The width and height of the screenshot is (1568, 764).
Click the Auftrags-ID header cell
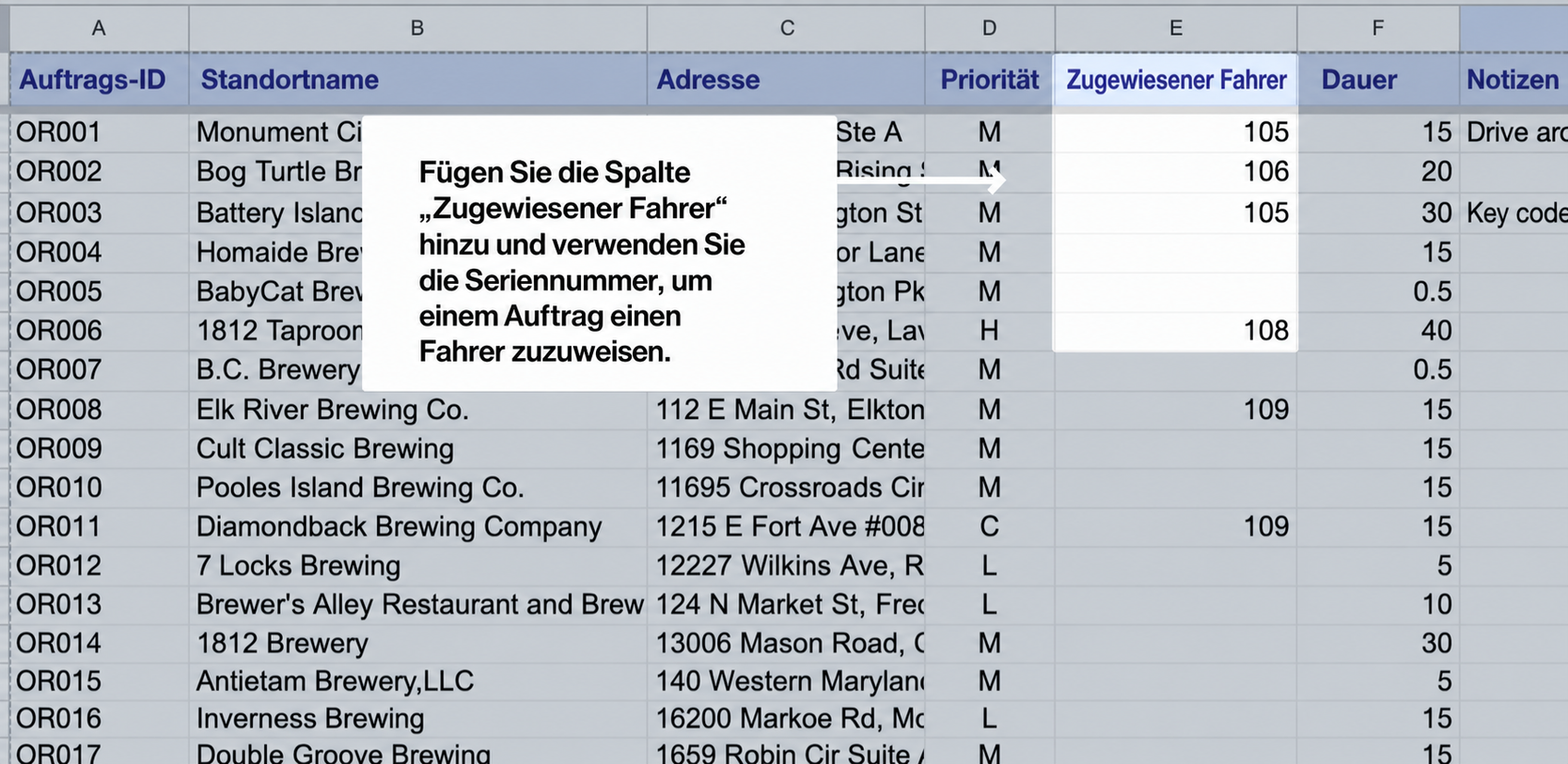point(99,80)
